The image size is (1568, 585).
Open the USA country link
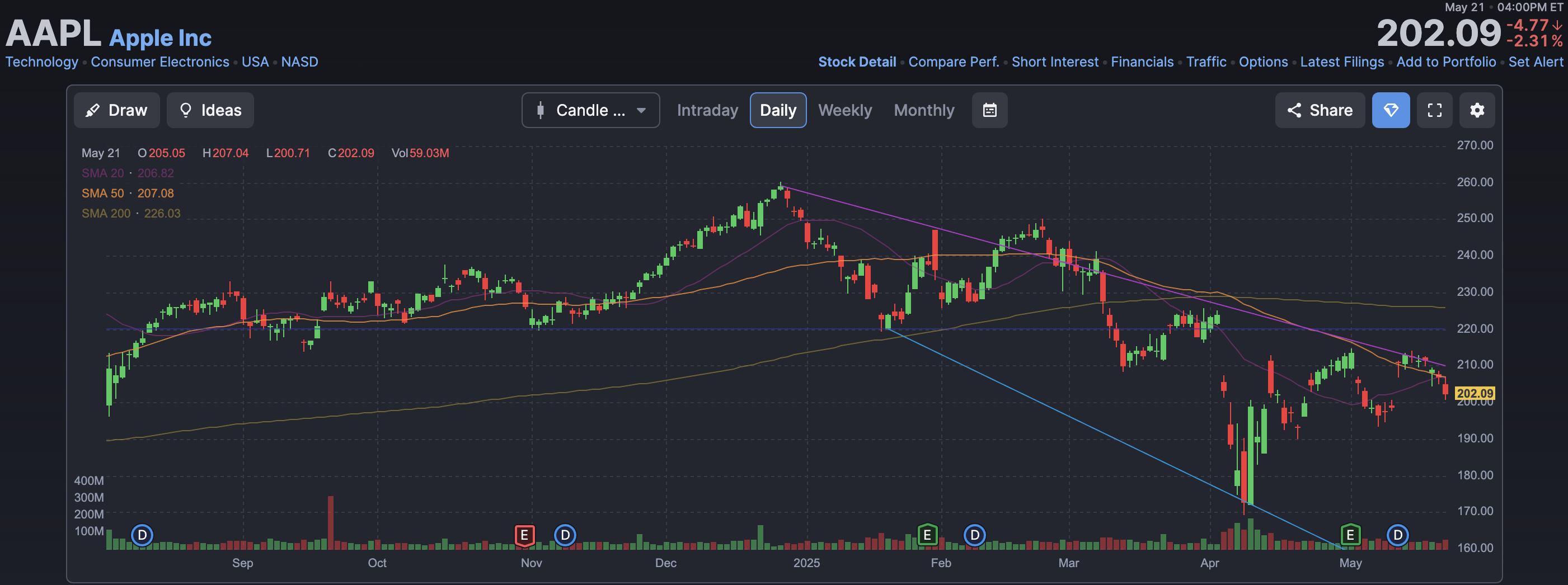coord(255,62)
